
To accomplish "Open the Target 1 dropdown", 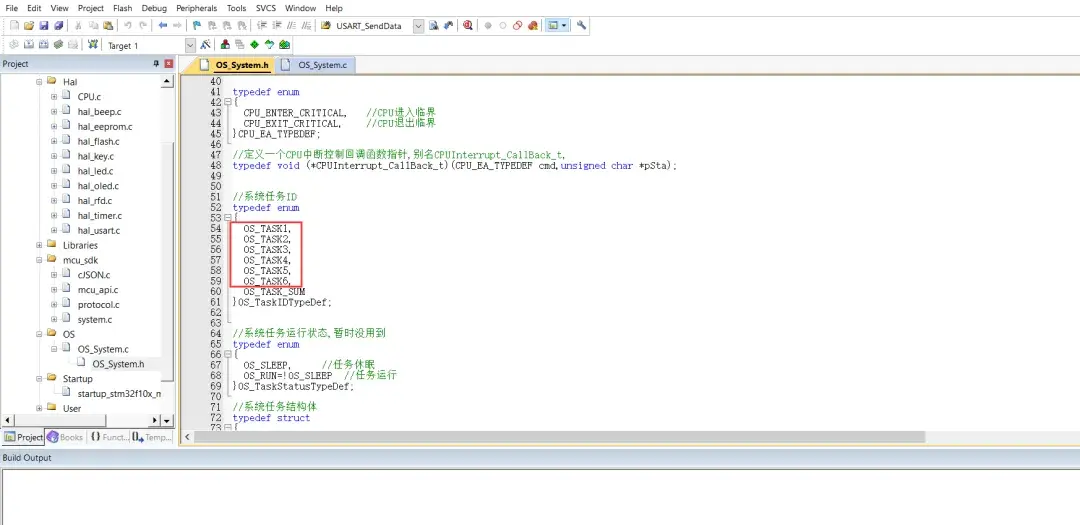I will tap(191, 45).
